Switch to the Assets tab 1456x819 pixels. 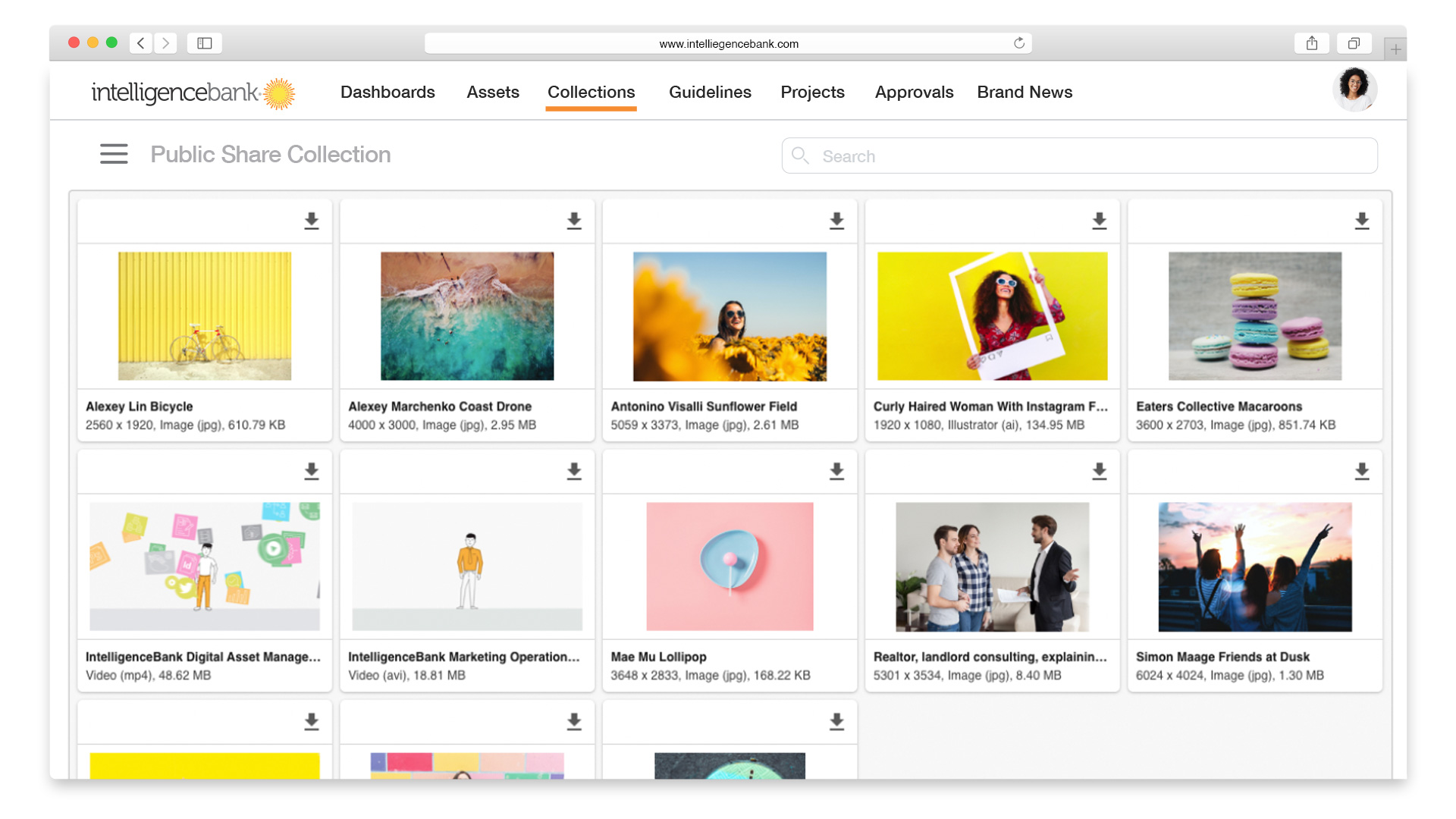(x=493, y=92)
